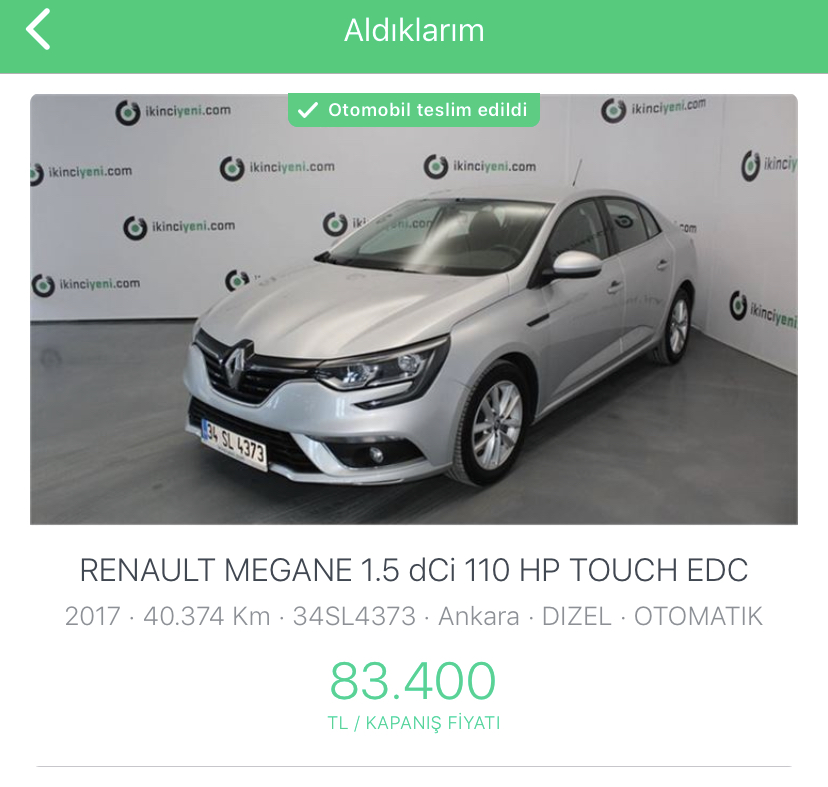Screen dimensions: 828x787
Task: Tap the car's front wheel
Action: [493, 424]
